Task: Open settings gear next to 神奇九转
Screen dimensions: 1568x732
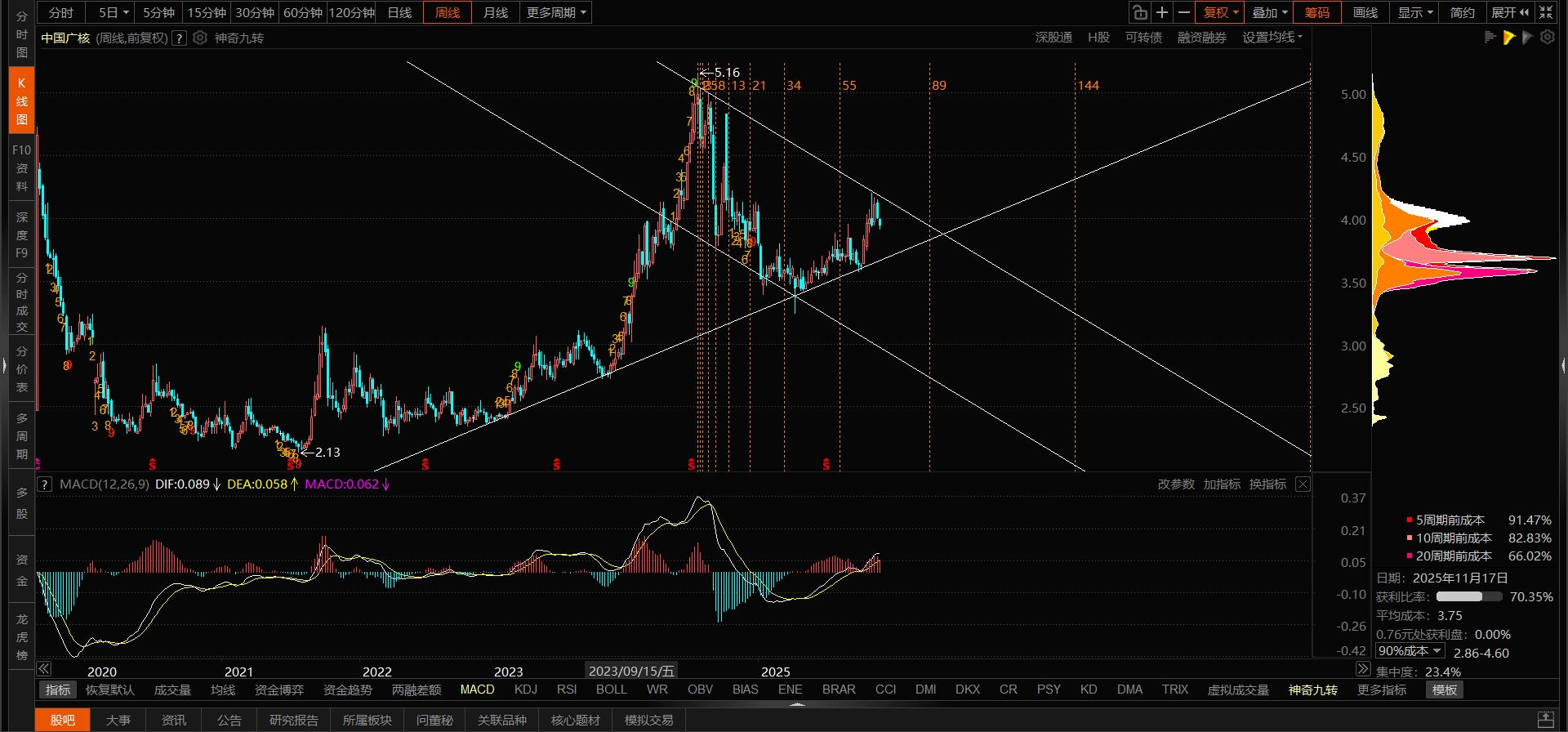Action: coord(200,38)
